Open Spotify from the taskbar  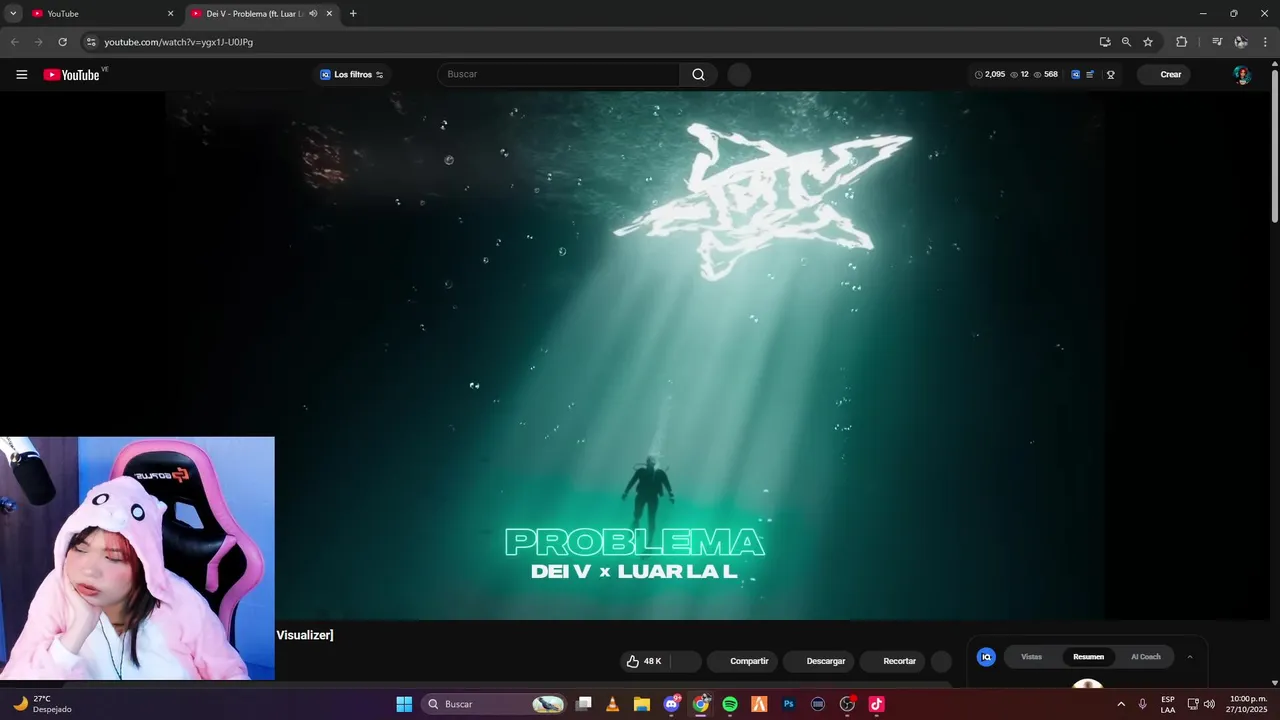pos(730,704)
